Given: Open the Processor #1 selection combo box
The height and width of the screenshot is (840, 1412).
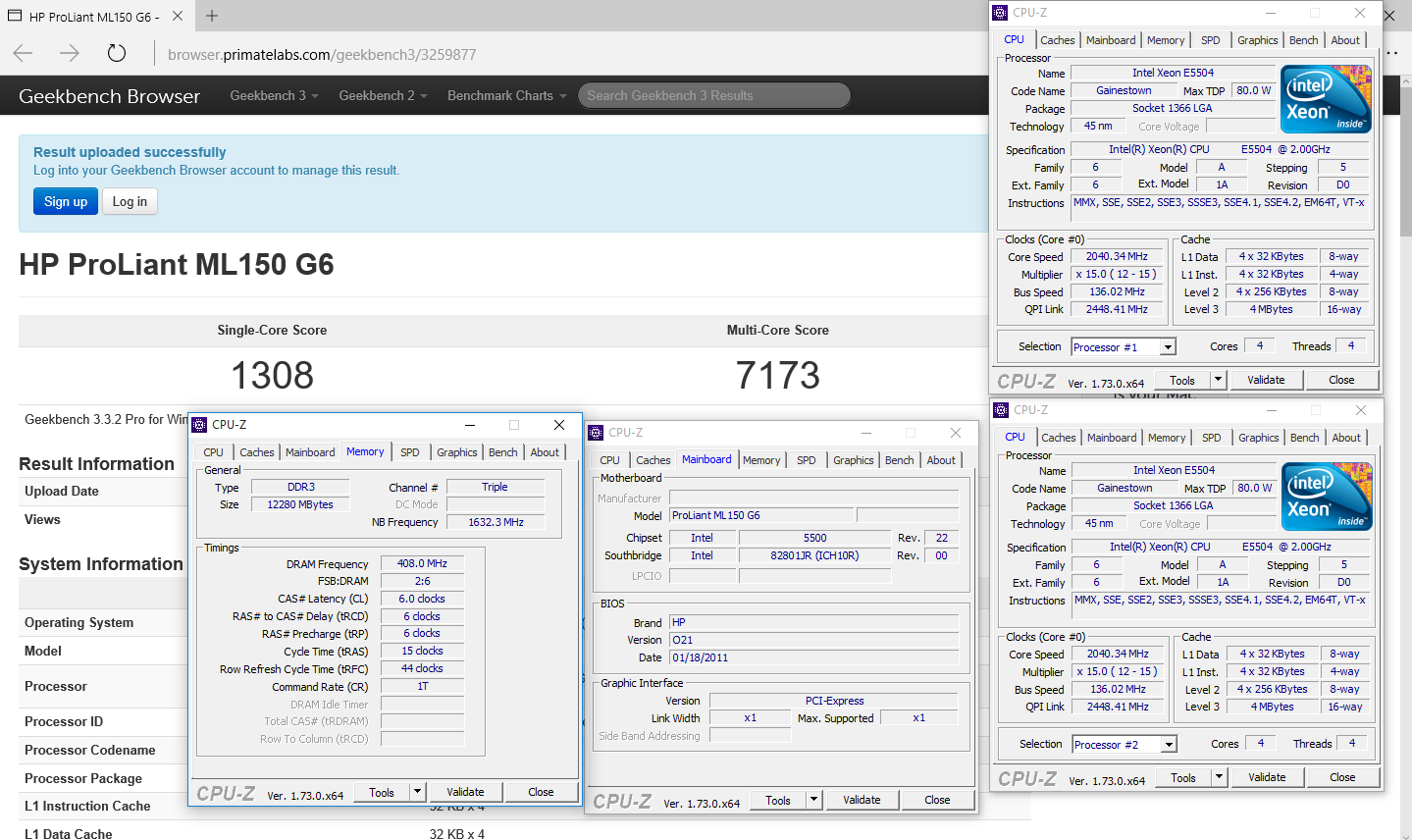Looking at the screenshot, I should click(1124, 347).
